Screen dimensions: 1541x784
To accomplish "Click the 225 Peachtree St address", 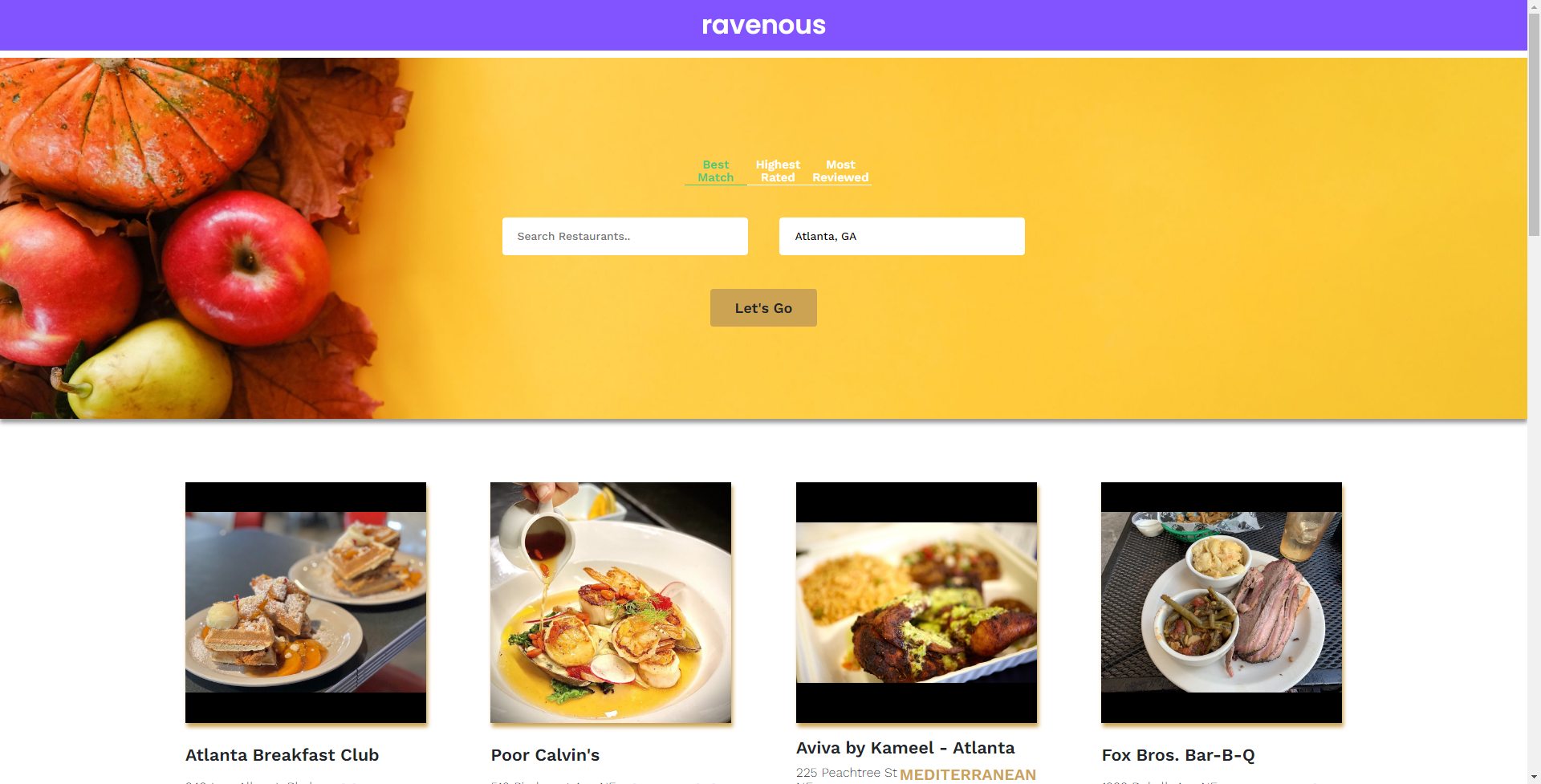I will [847, 773].
